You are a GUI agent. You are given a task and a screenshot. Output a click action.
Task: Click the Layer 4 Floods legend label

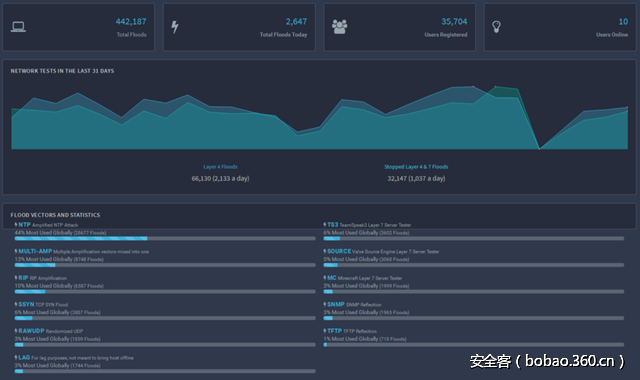click(x=220, y=167)
